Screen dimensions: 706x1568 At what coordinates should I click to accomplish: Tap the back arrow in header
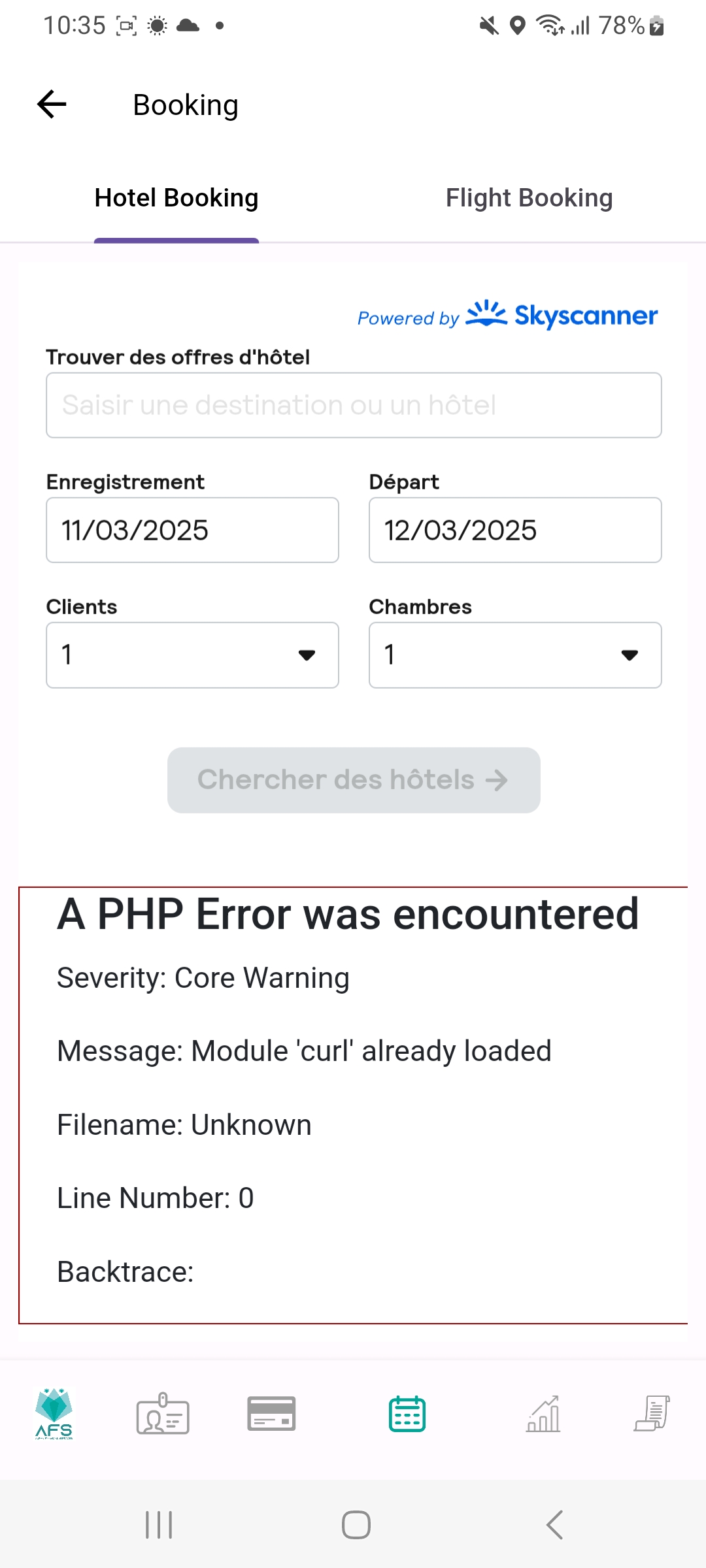[x=52, y=105]
